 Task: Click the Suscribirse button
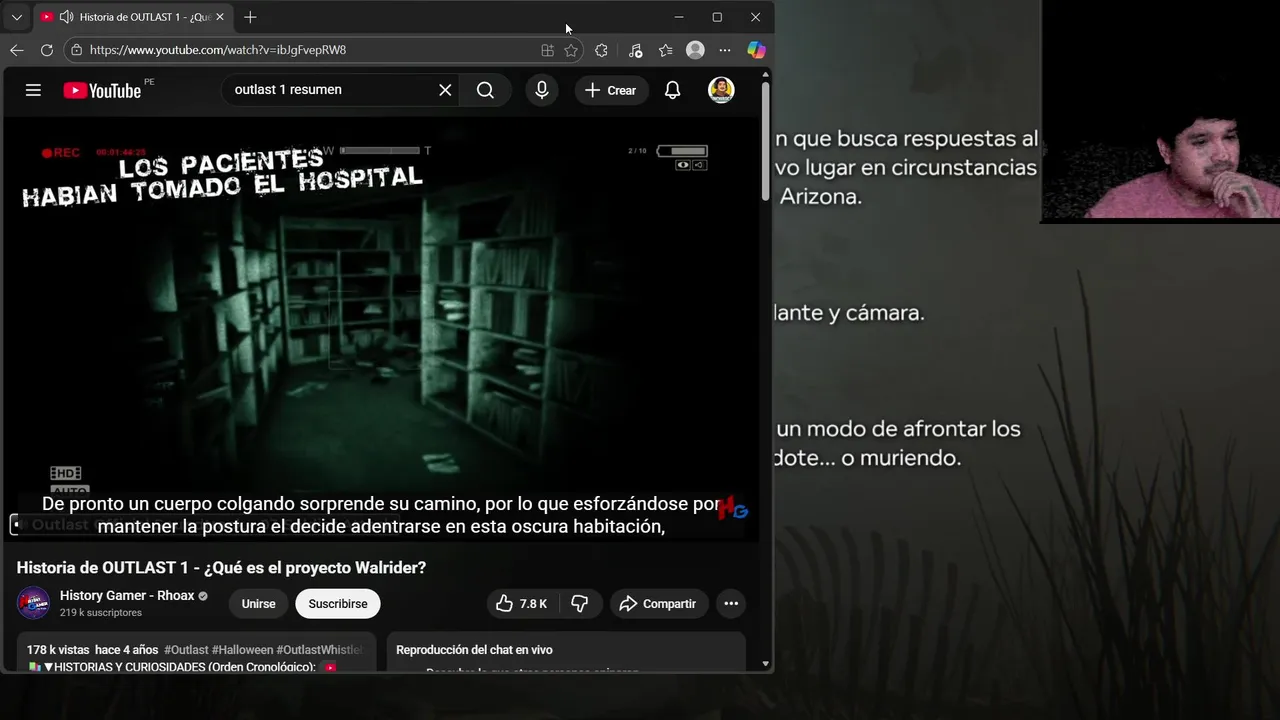(x=338, y=604)
